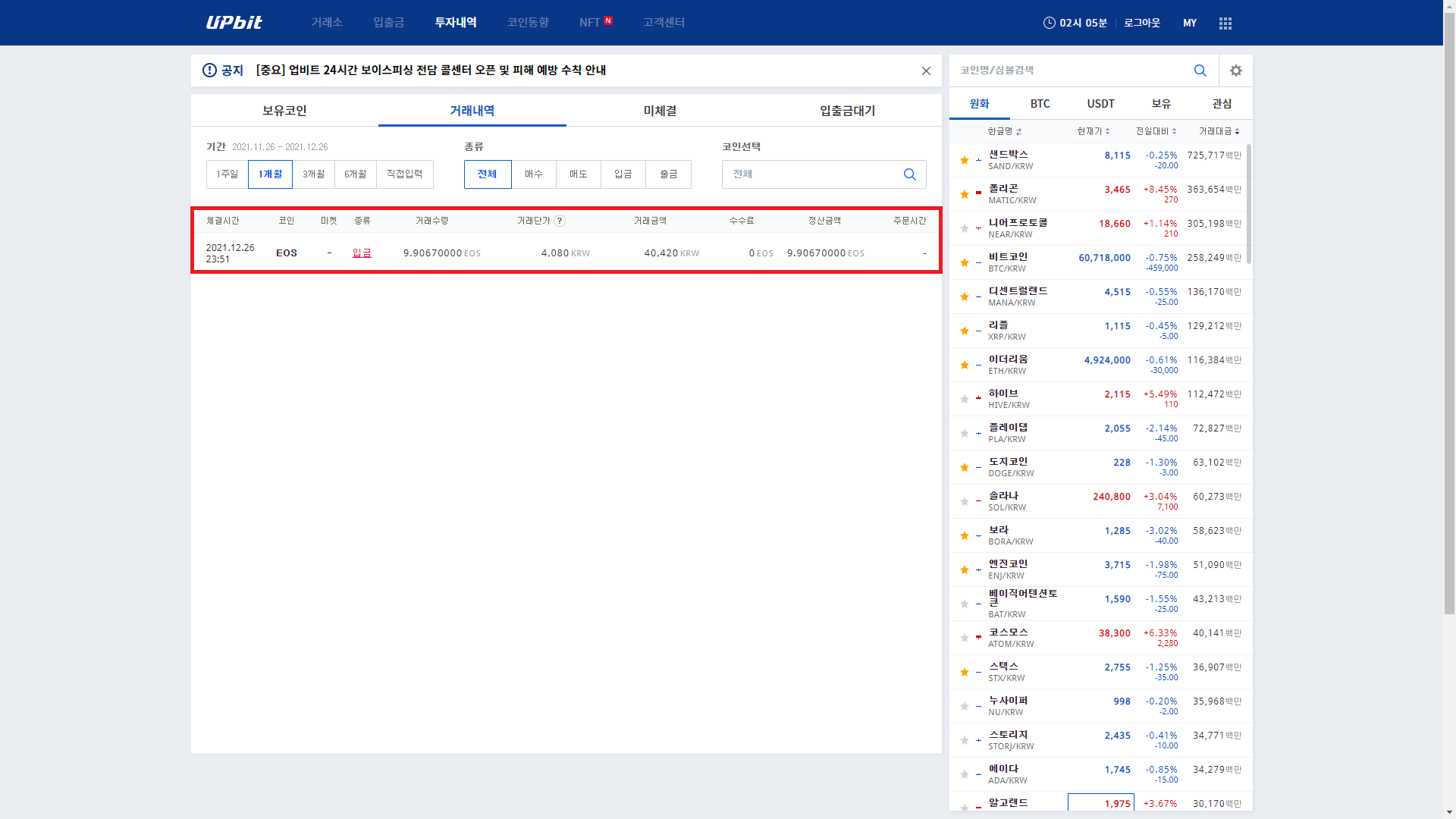Click the UPbit logo
The image size is (1456, 819).
coord(234,23)
